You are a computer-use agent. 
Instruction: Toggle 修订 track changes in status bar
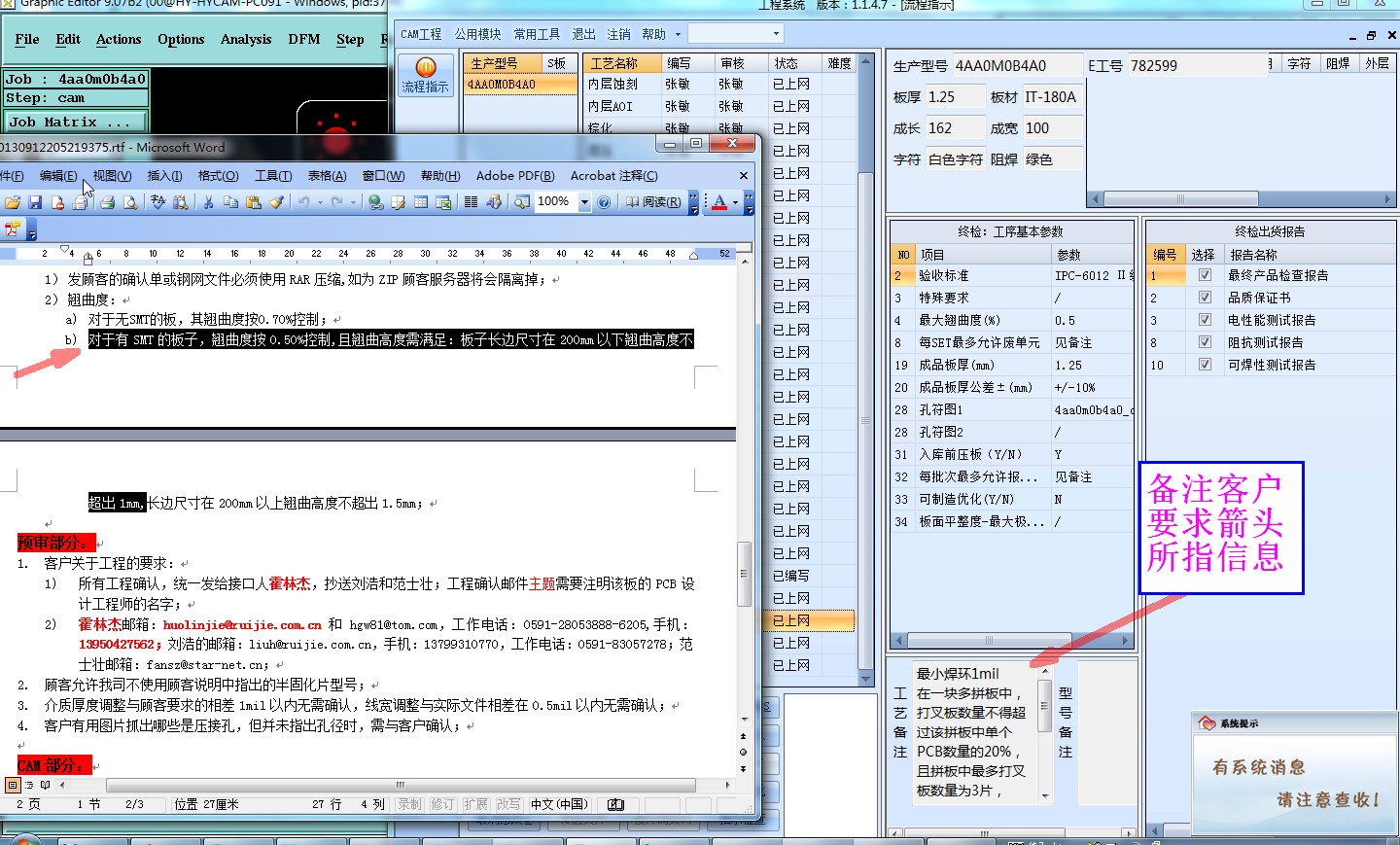[442, 804]
